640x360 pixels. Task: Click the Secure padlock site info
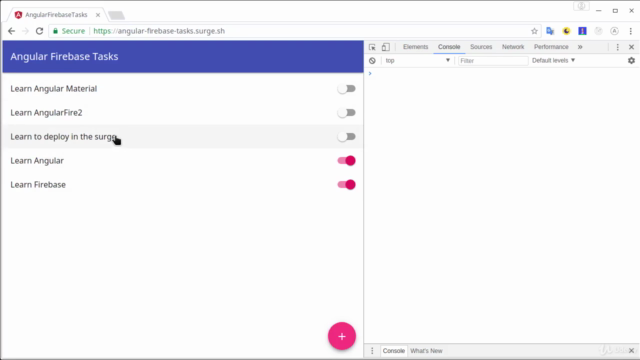click(x=69, y=31)
